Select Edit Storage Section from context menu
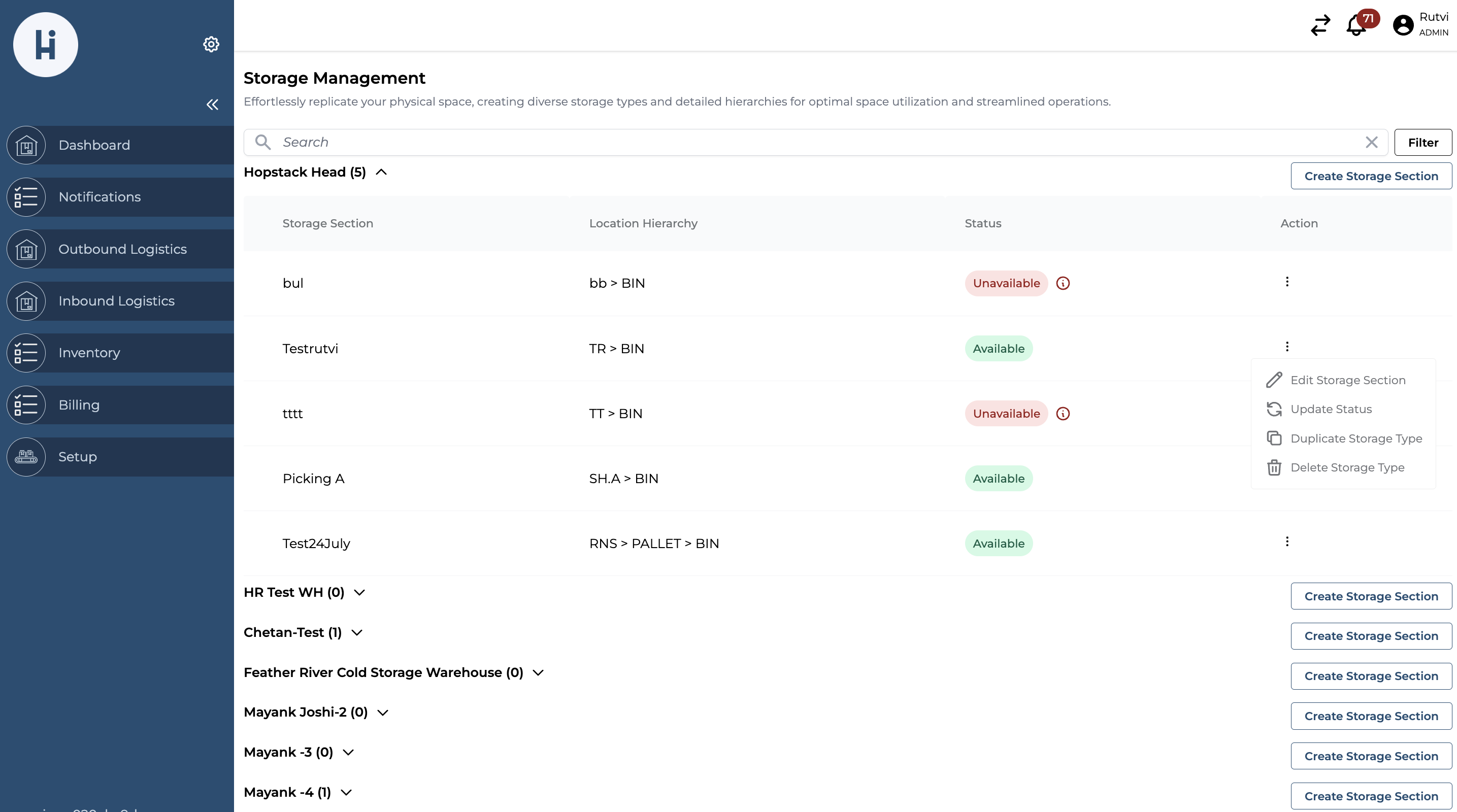 coord(1347,380)
